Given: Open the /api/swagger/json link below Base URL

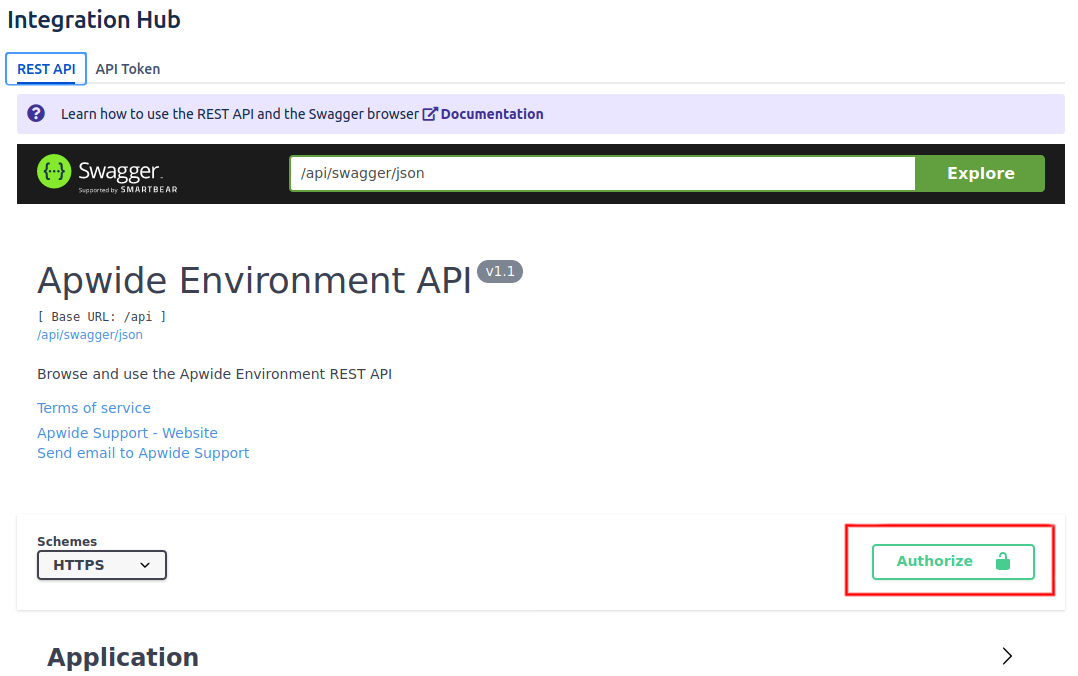Looking at the screenshot, I should (x=90, y=335).
